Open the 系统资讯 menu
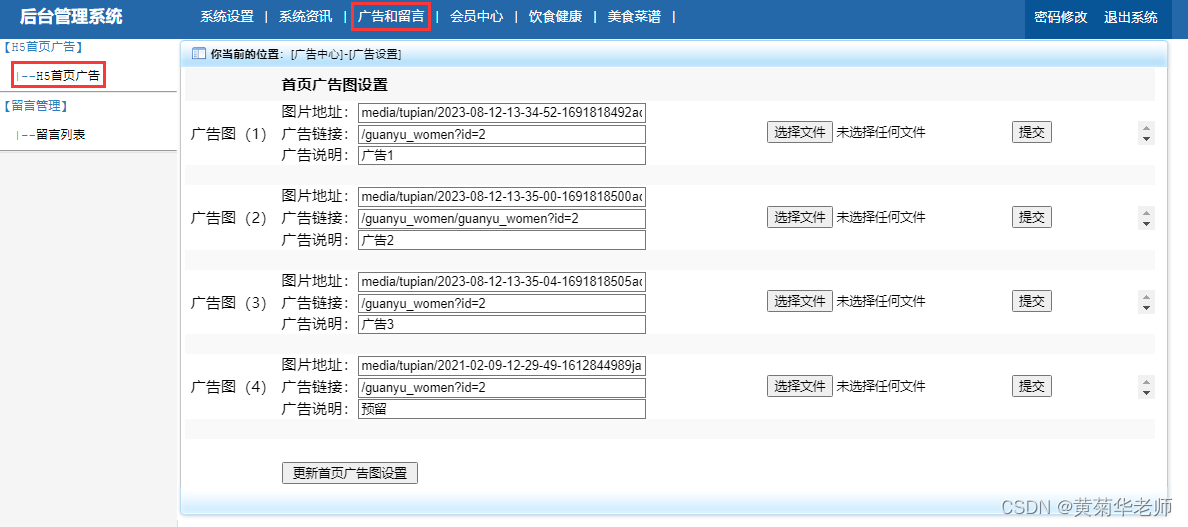This screenshot has height=527, width=1188. click(x=305, y=17)
